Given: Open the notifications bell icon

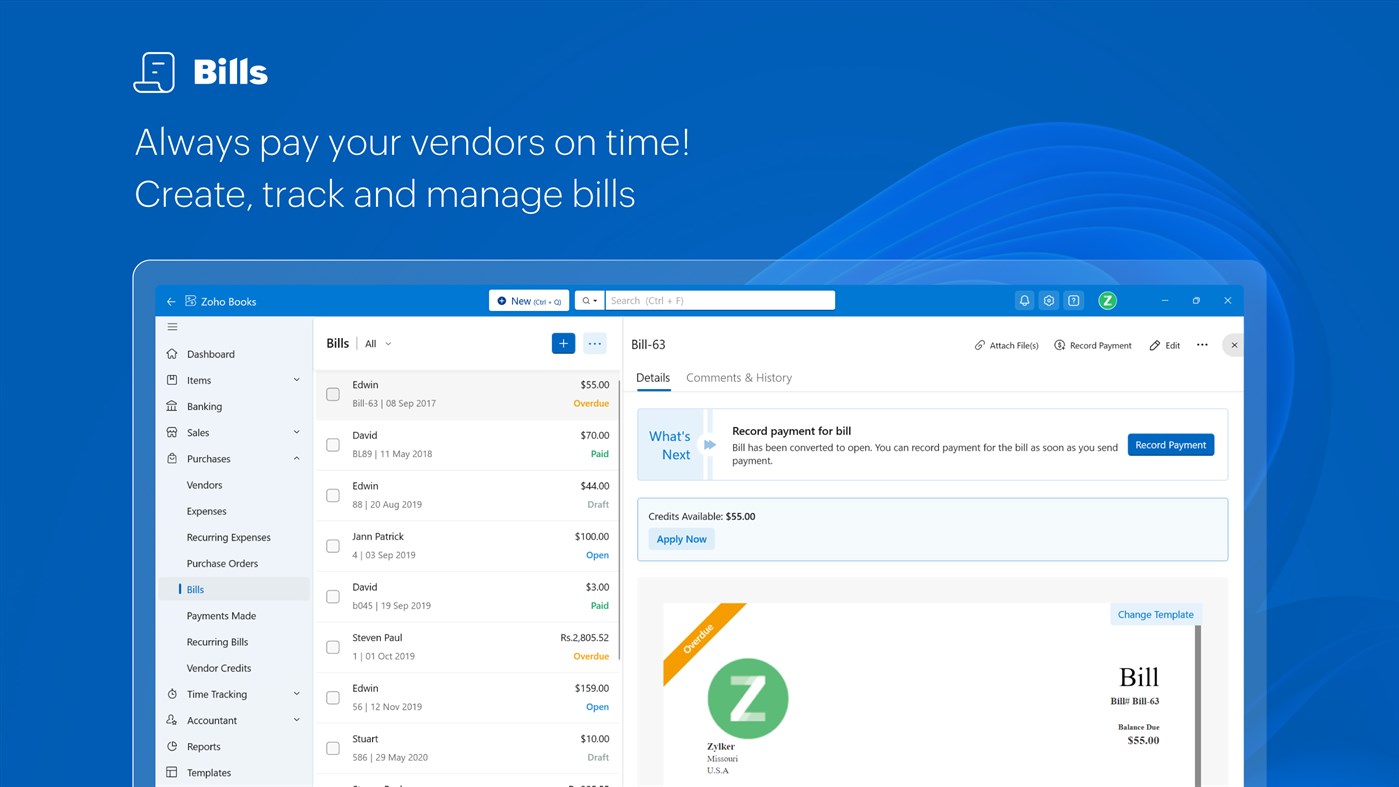Looking at the screenshot, I should click(1023, 300).
